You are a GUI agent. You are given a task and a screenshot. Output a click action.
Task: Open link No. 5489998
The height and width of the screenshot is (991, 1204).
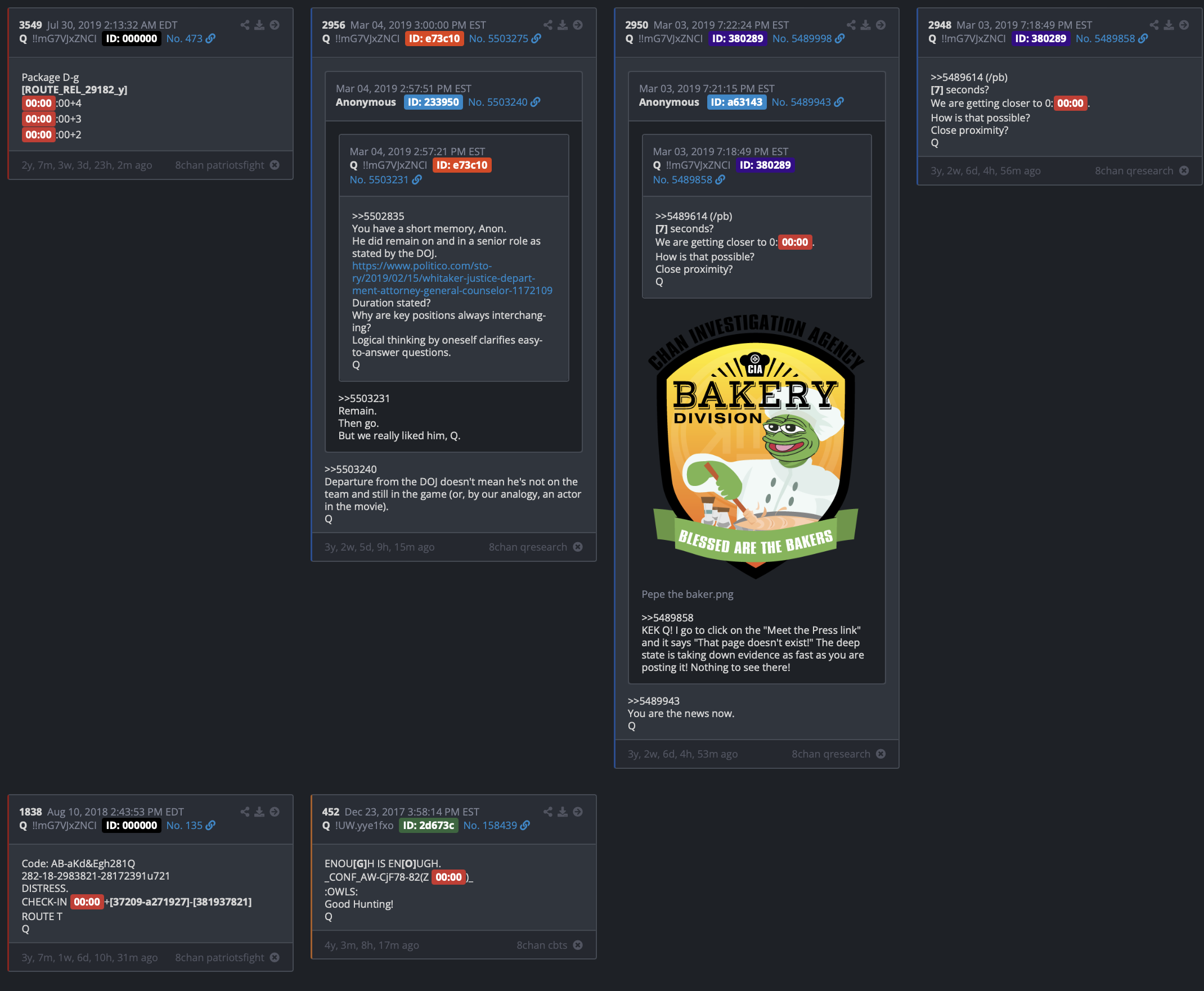point(808,39)
